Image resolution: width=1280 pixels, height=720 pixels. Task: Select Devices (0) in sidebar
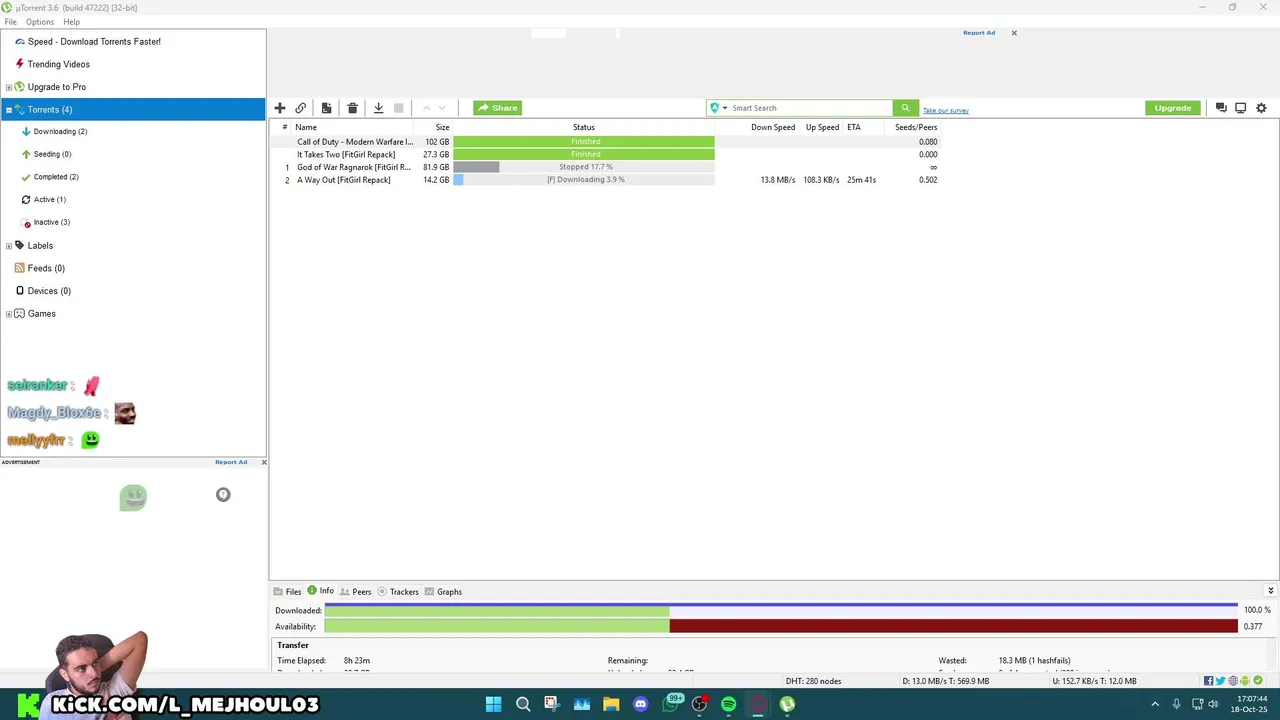coord(49,291)
